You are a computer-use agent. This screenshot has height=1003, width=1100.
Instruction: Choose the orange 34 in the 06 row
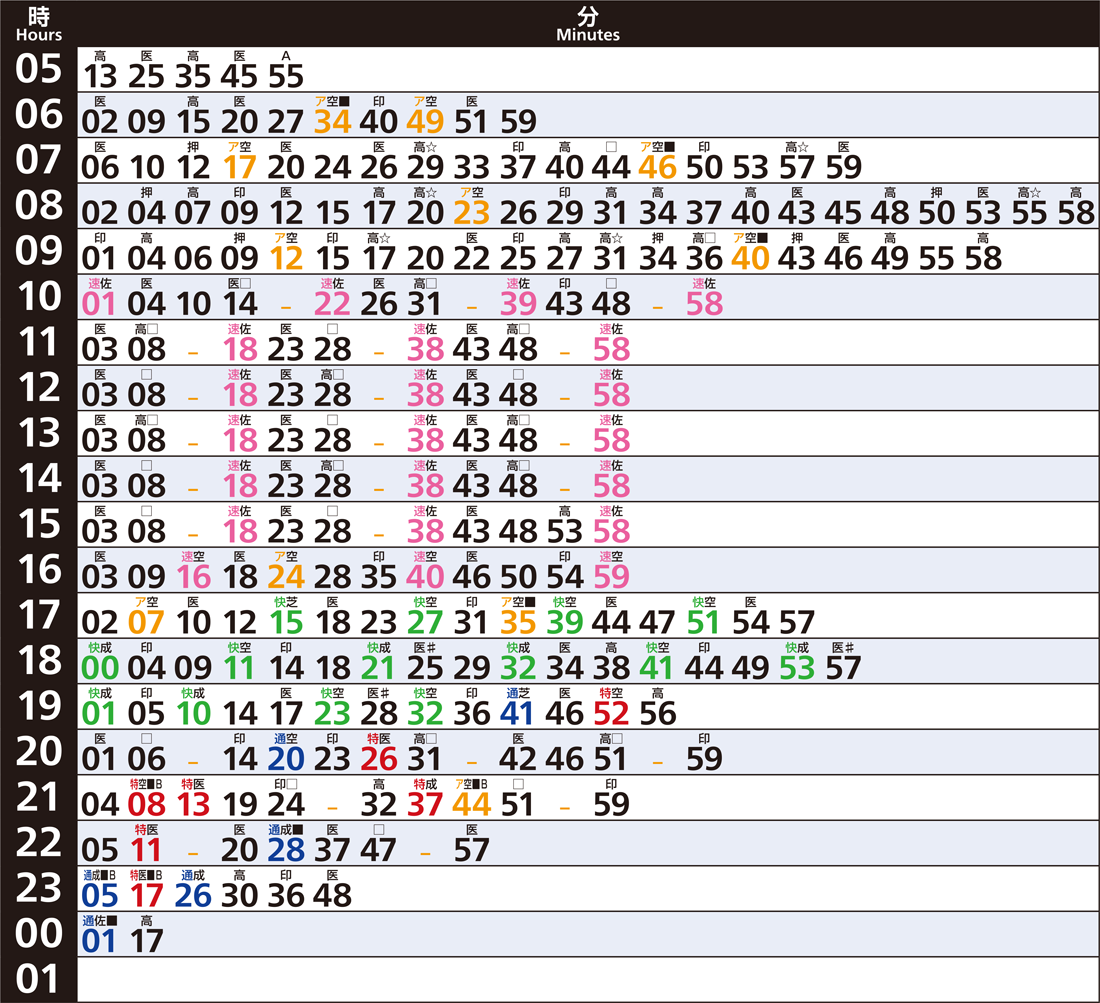pyautogui.click(x=333, y=121)
